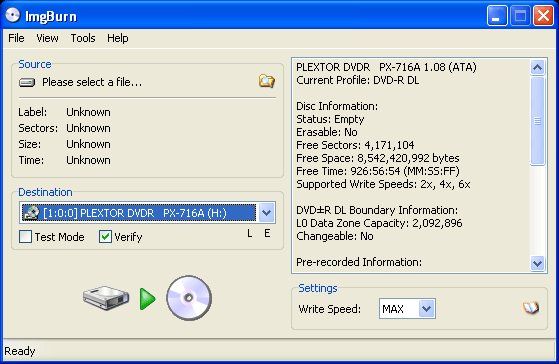The height and width of the screenshot is (364, 559).
Task: Open the Write Speed MAX dropdown
Action: [x=426, y=308]
